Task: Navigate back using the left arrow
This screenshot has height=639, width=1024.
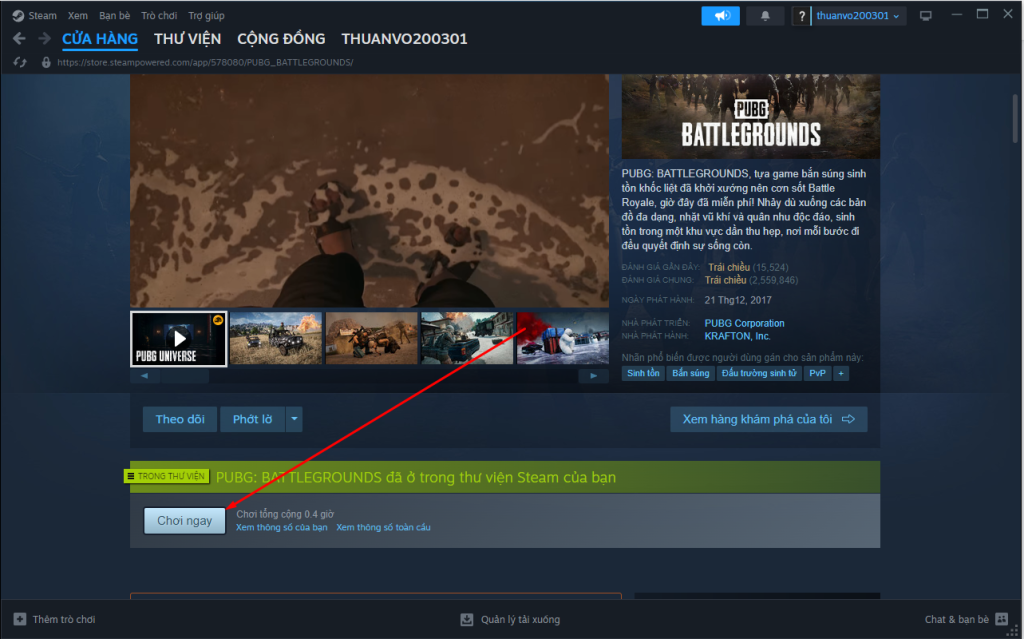Action: [18, 38]
